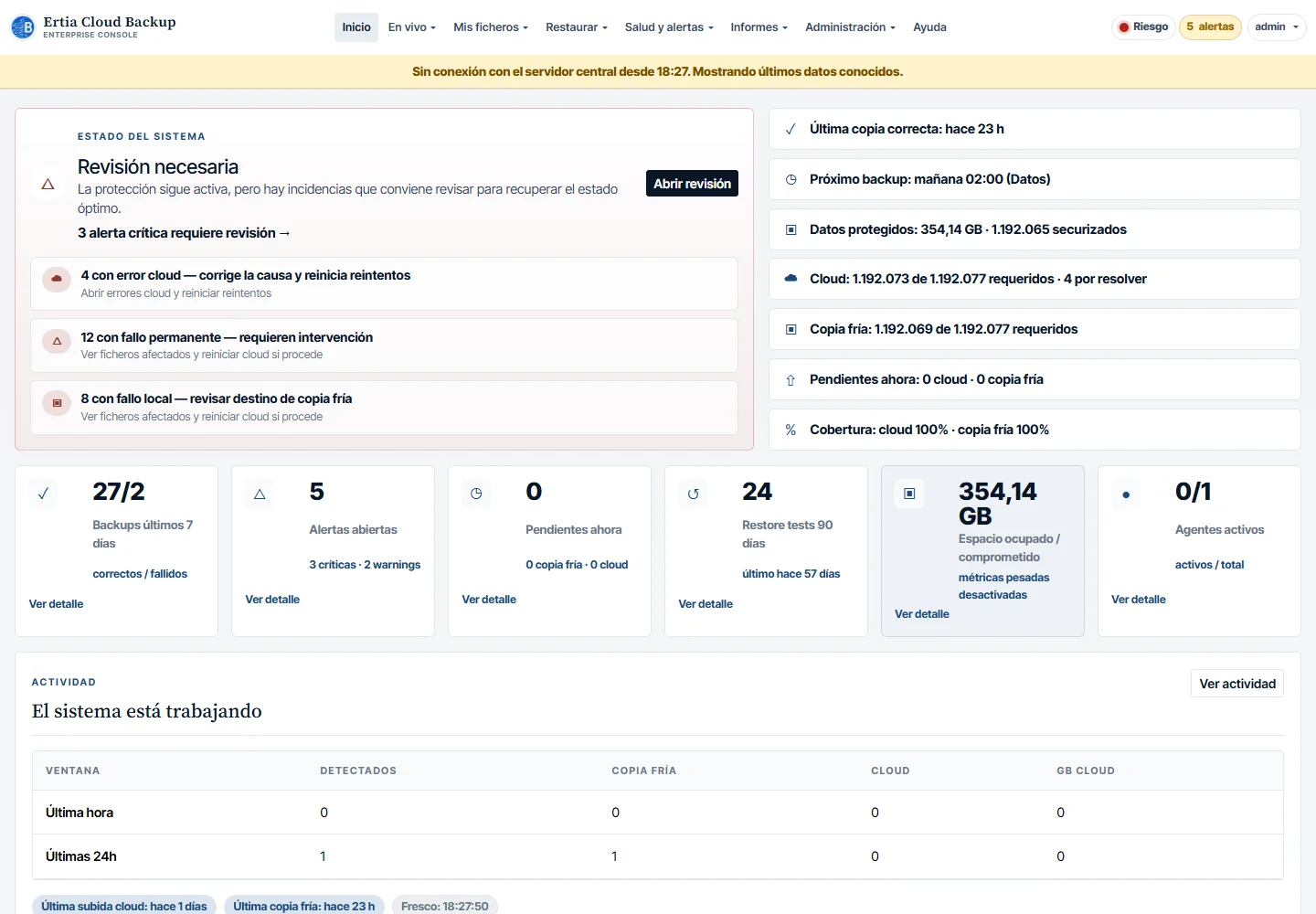Click the Últimas 24h row label
The height and width of the screenshot is (914, 1316).
click(x=81, y=856)
